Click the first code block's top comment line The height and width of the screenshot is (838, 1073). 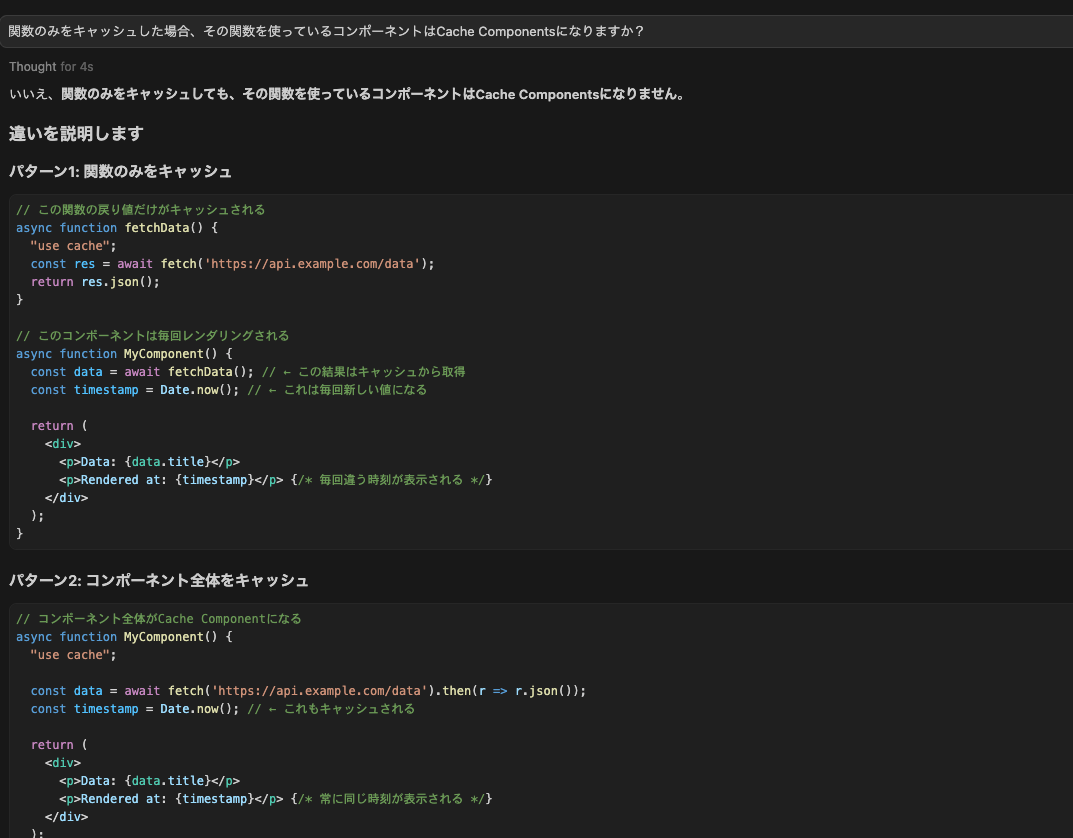tap(141, 210)
